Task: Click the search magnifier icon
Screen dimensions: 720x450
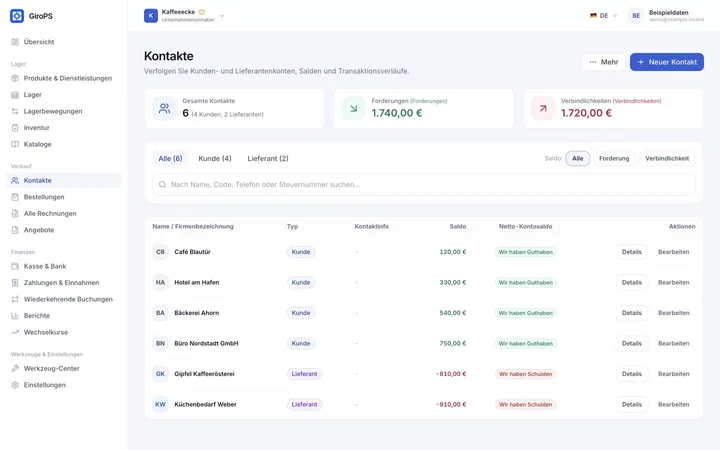Action: point(162,185)
